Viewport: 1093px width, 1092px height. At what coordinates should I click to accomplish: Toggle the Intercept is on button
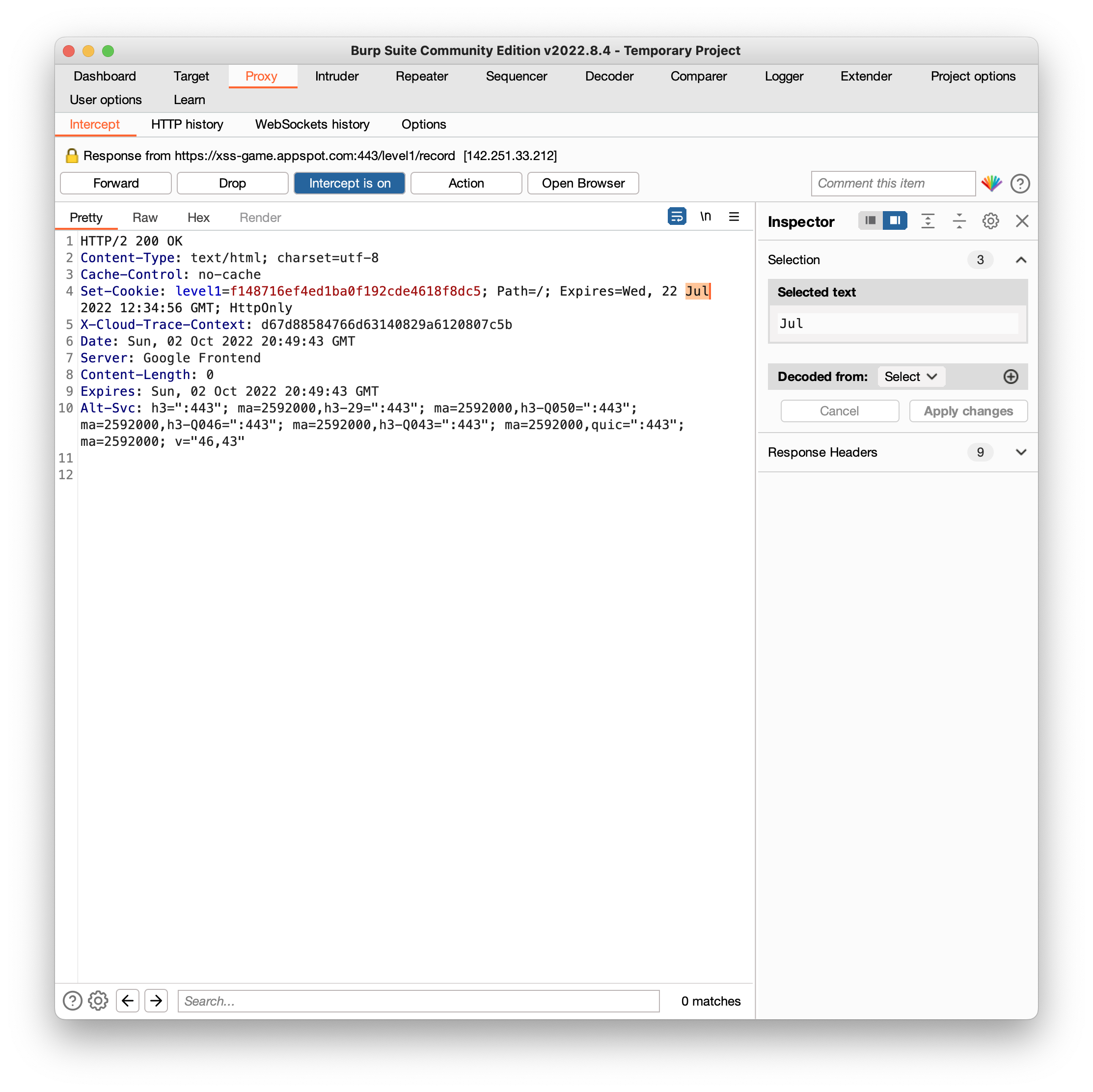coord(350,183)
